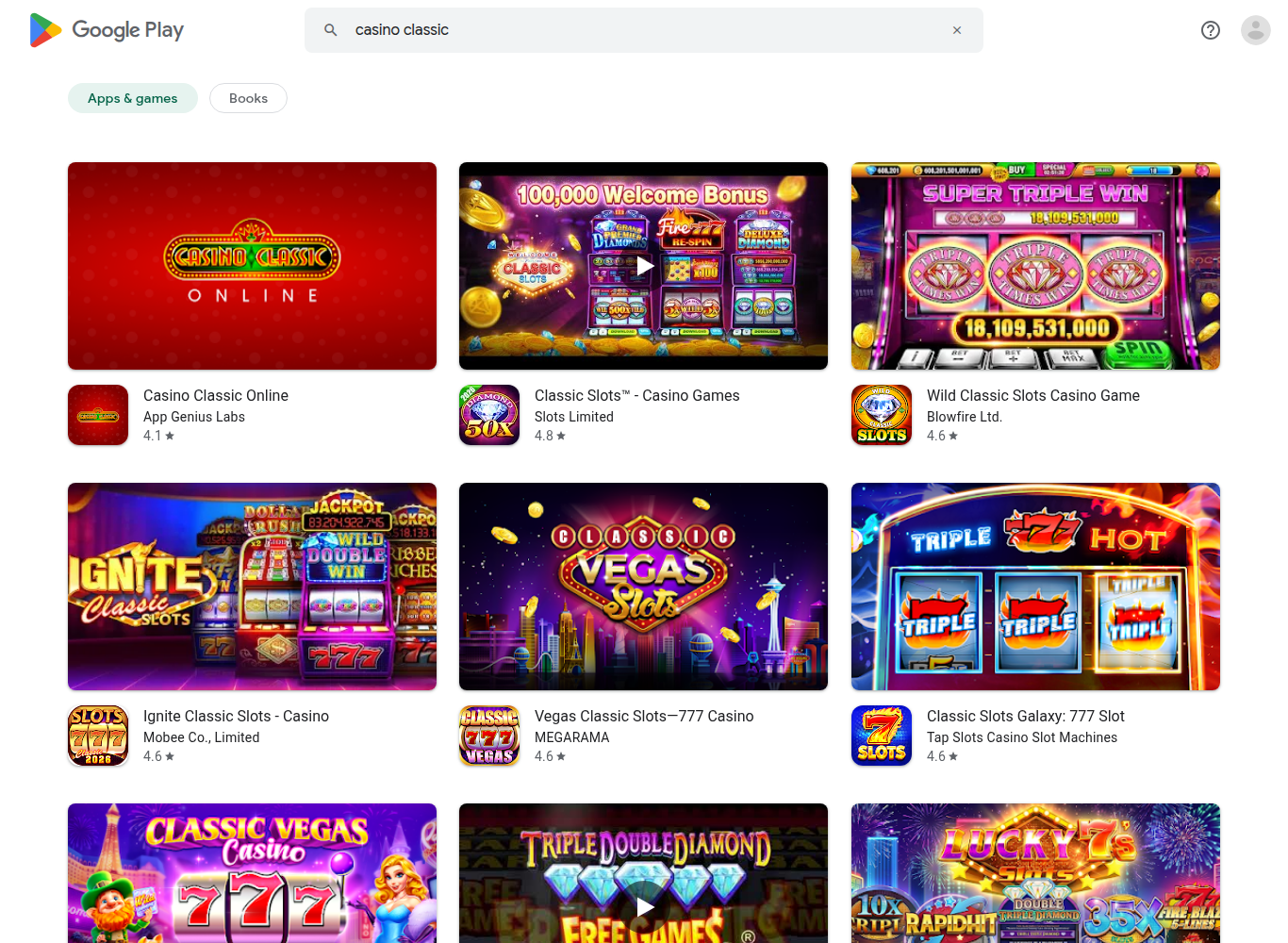Open the Super Triple Win banner

(1035, 266)
